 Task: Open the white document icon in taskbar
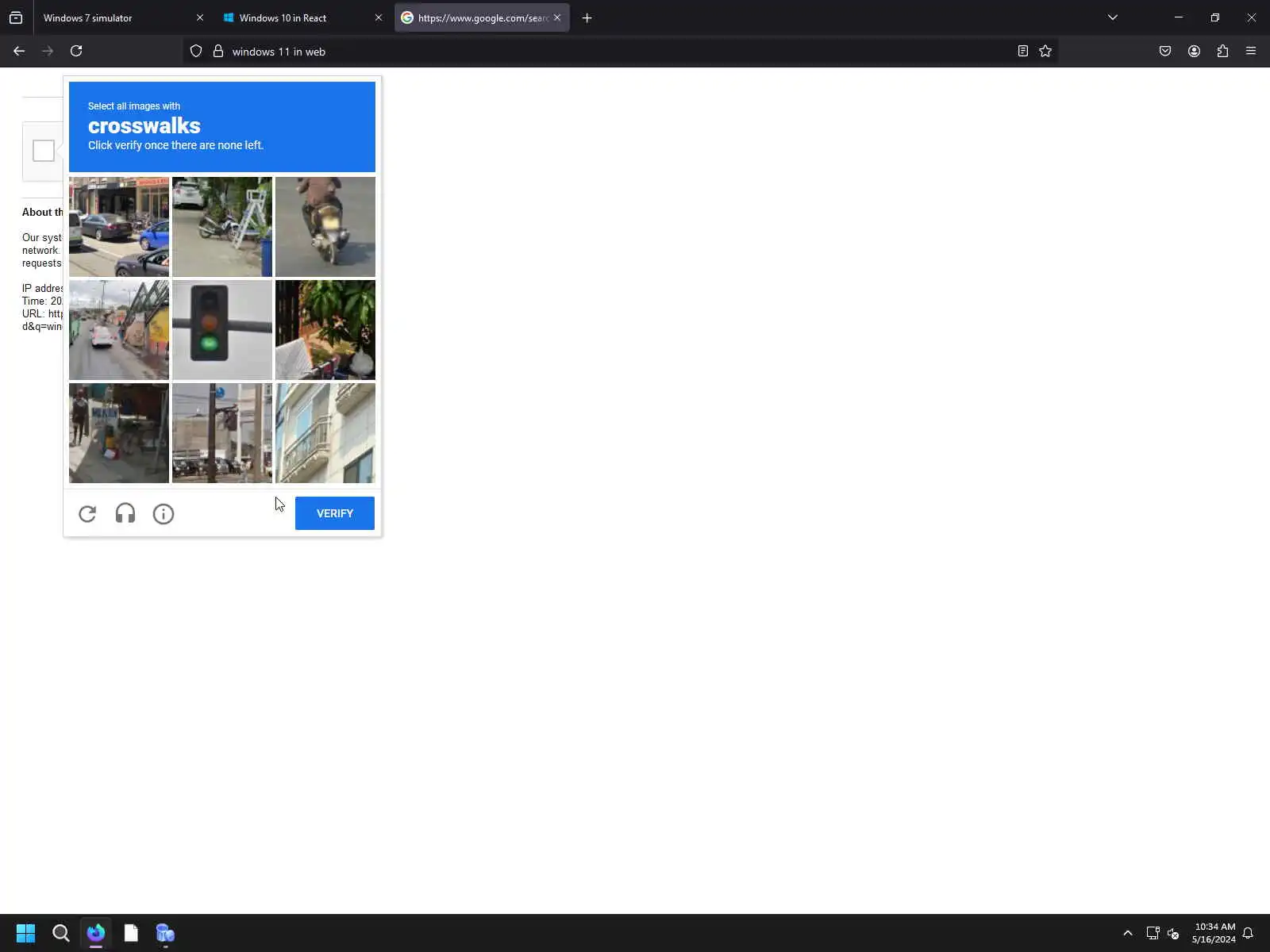point(131,933)
